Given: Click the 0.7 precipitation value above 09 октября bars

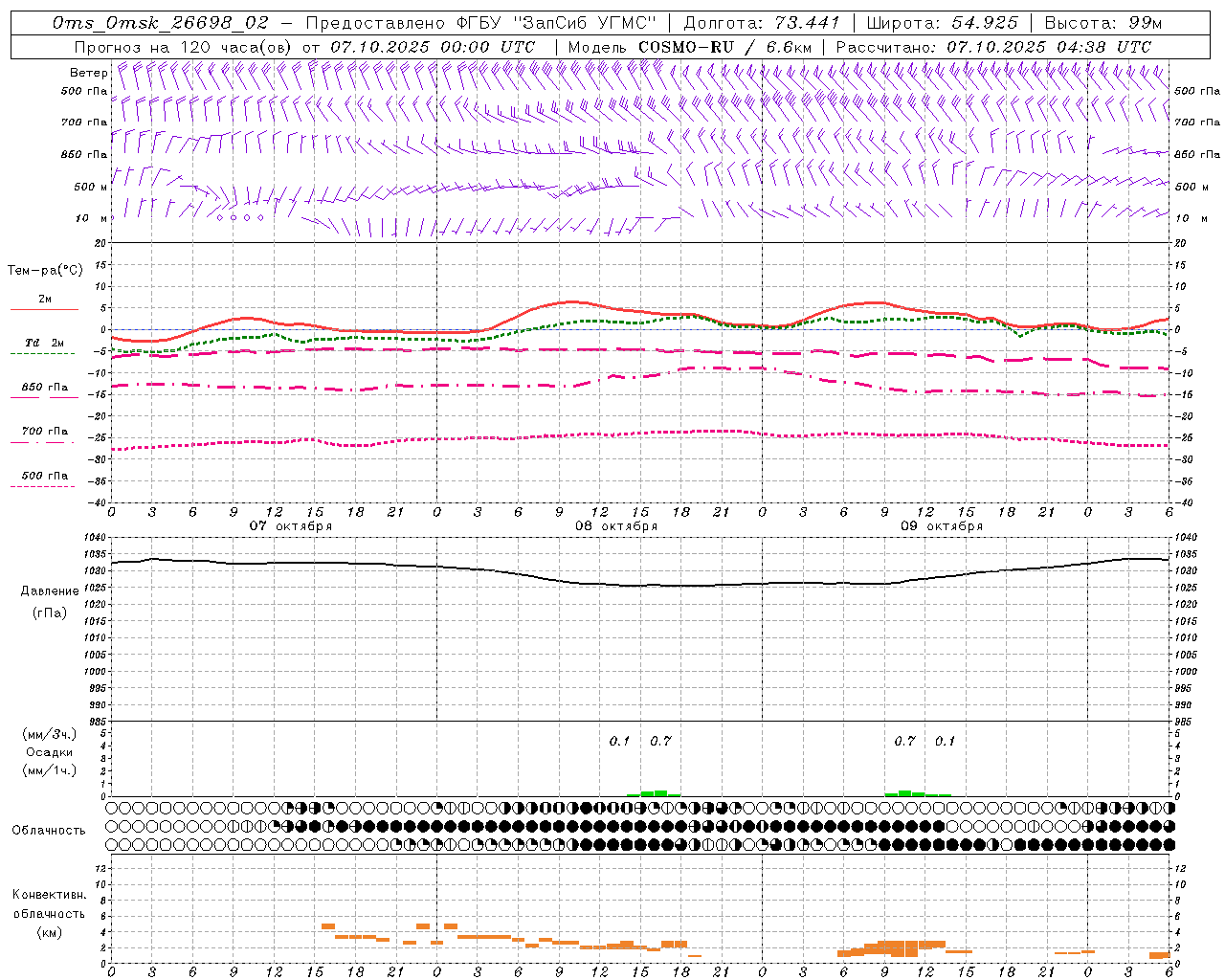Looking at the screenshot, I should [904, 742].
